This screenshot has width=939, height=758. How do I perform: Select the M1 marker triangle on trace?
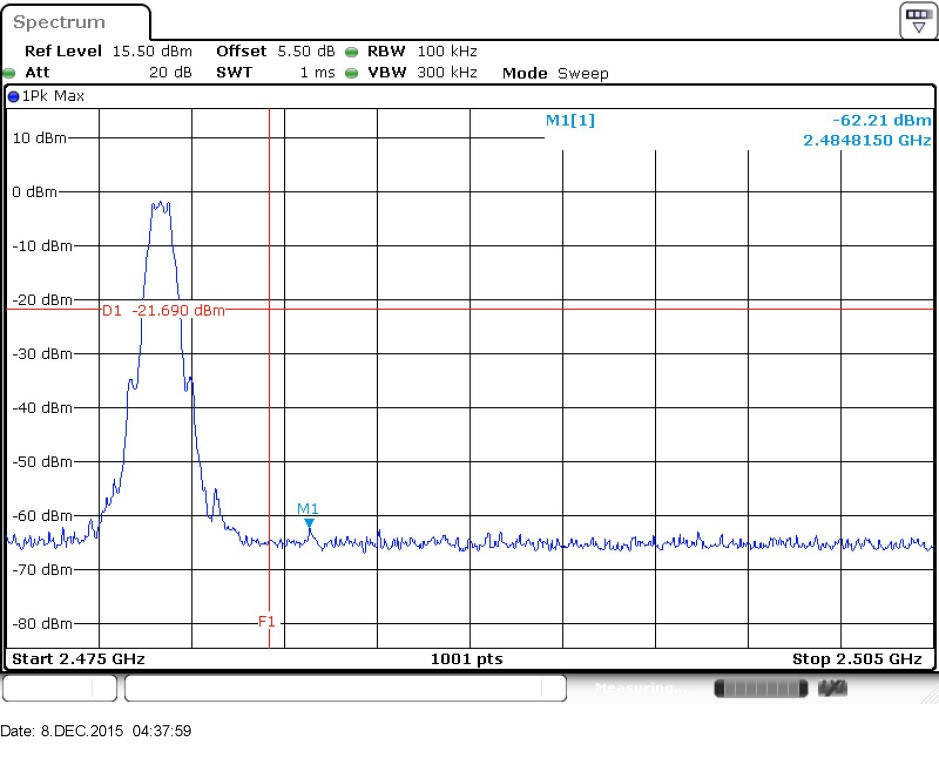309,524
